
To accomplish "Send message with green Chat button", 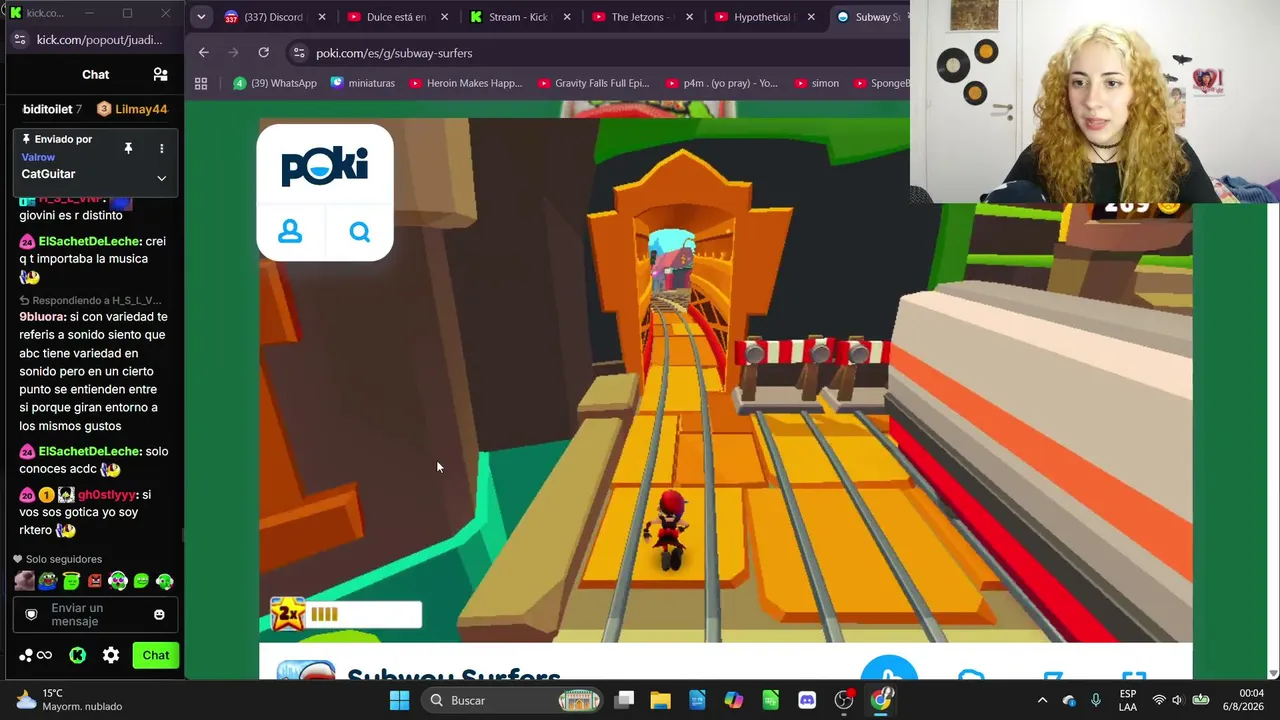I will click(155, 655).
